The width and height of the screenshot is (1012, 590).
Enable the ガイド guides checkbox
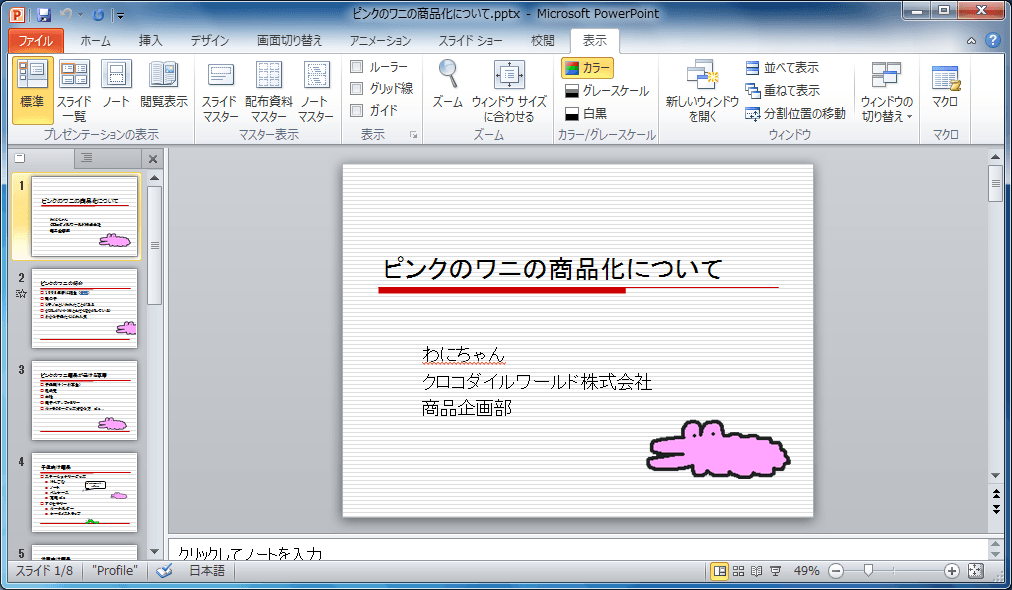(356, 110)
